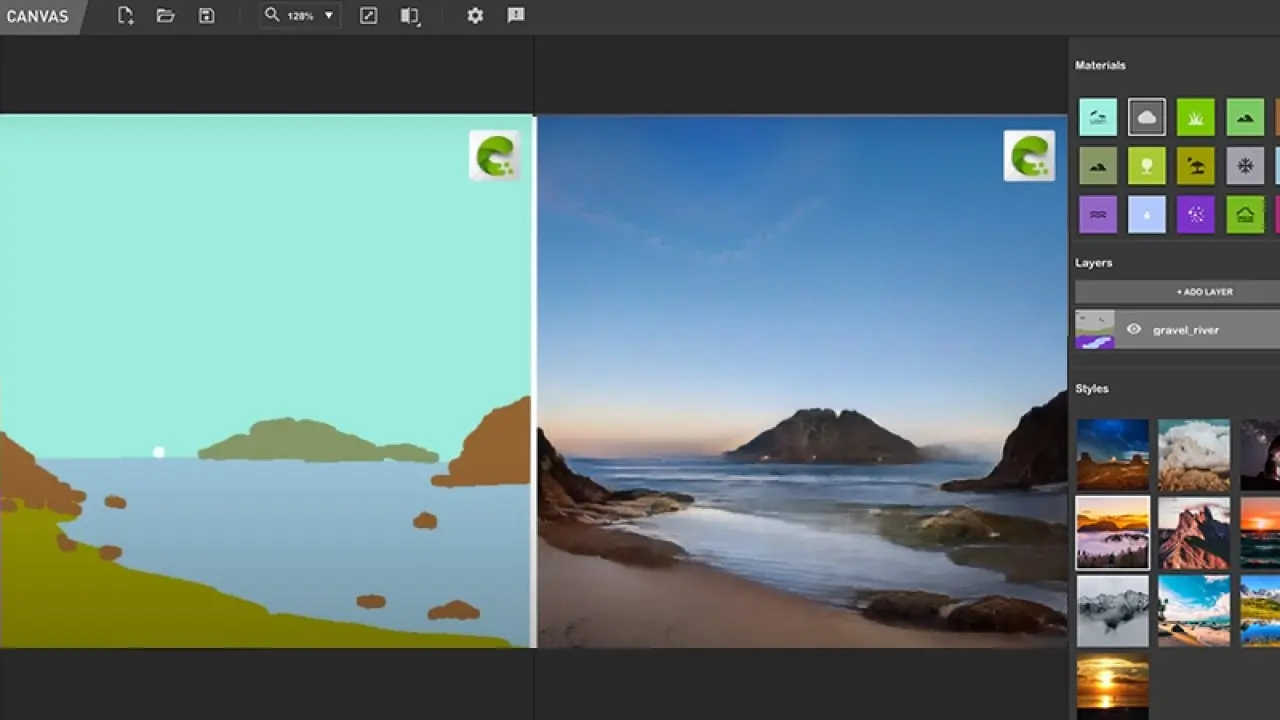This screenshot has height=720, width=1280.
Task: Click the fit-to-window icon
Action: (x=368, y=16)
